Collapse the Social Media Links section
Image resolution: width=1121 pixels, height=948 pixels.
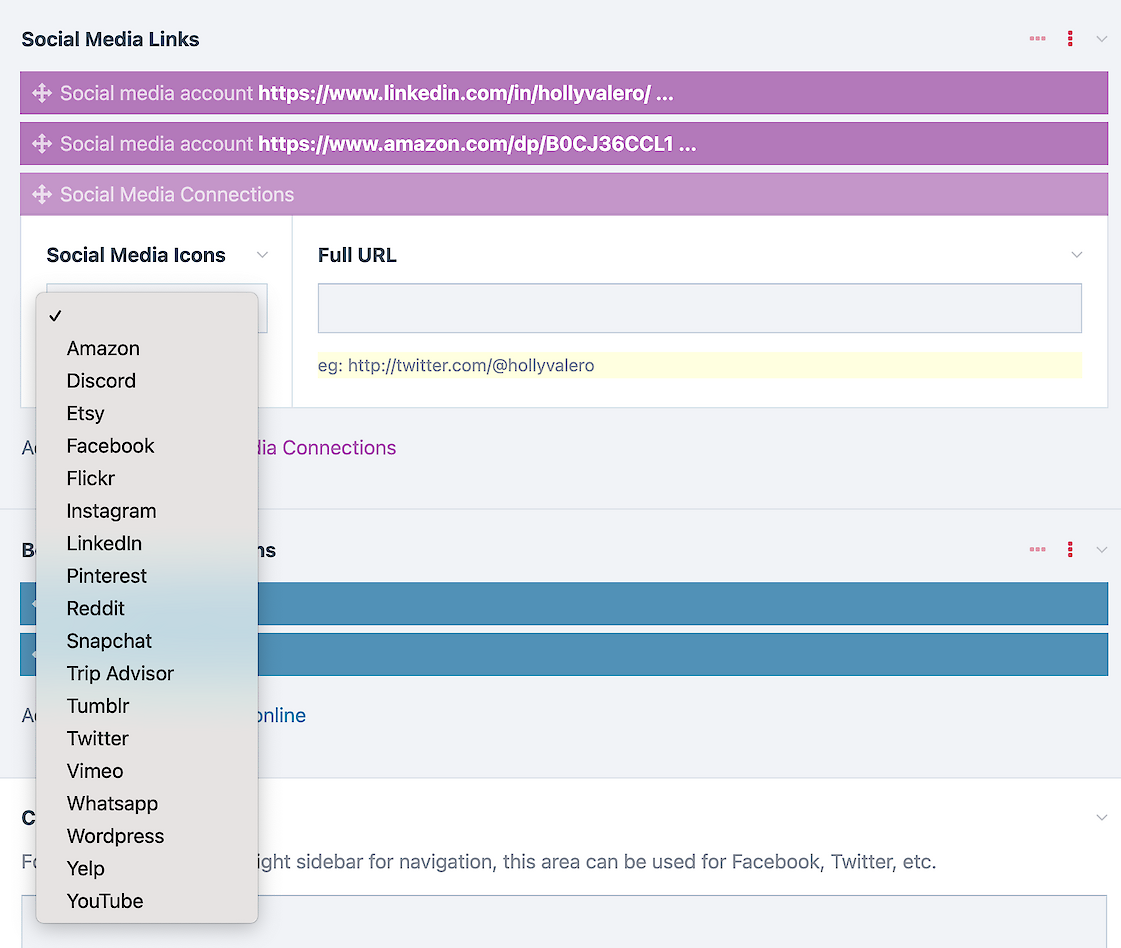(1102, 39)
